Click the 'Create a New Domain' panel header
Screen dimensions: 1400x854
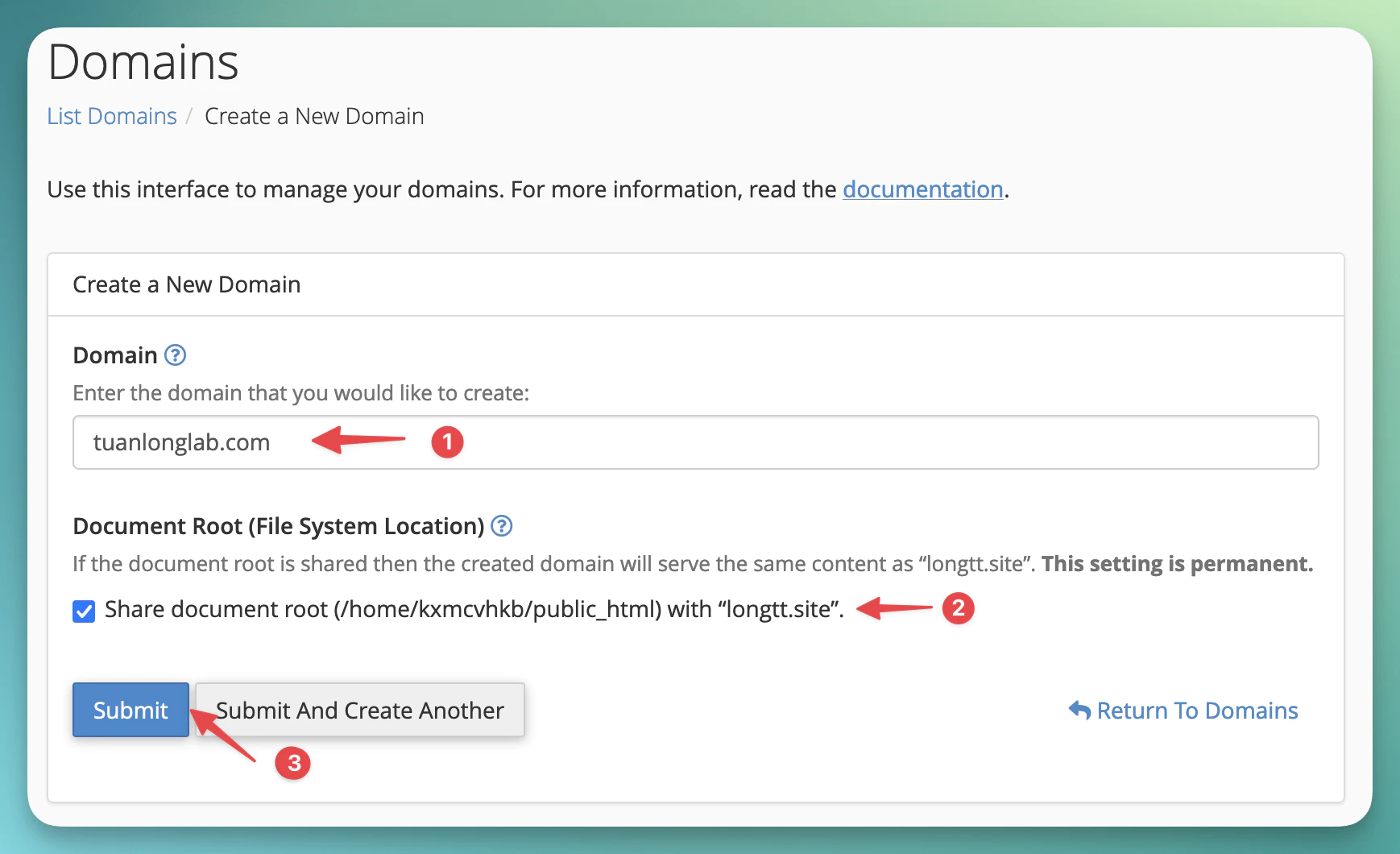click(187, 284)
